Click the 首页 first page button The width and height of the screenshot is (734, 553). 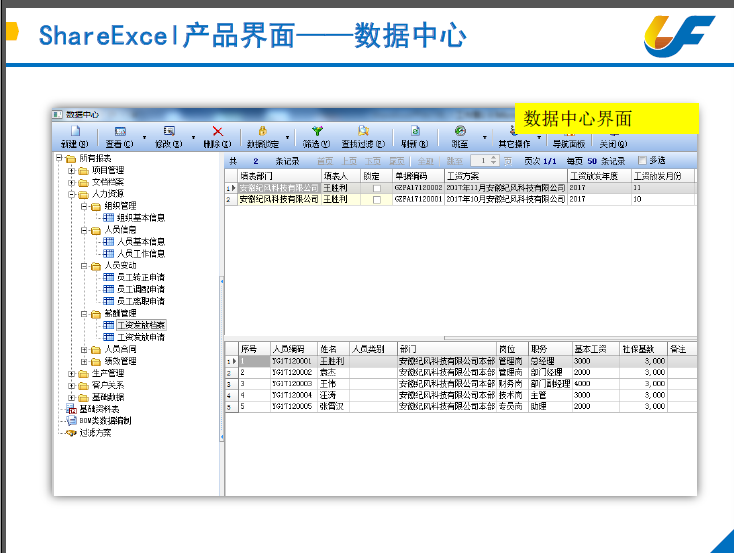click(x=324, y=161)
